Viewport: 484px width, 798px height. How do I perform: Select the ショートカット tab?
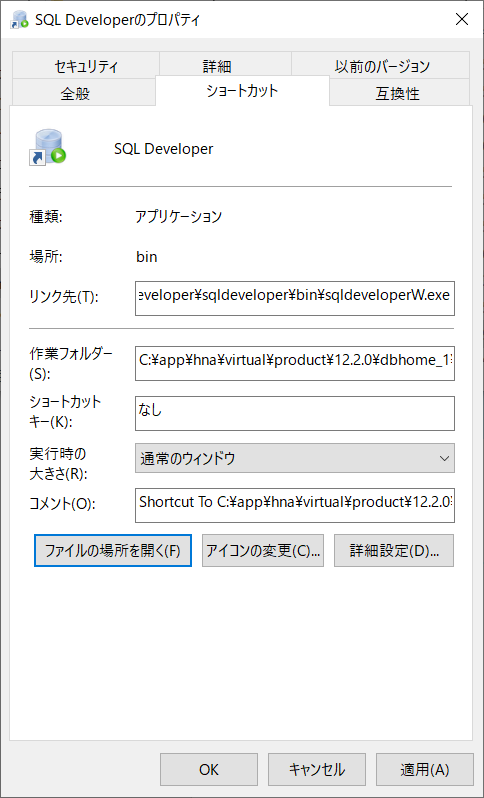click(x=242, y=91)
